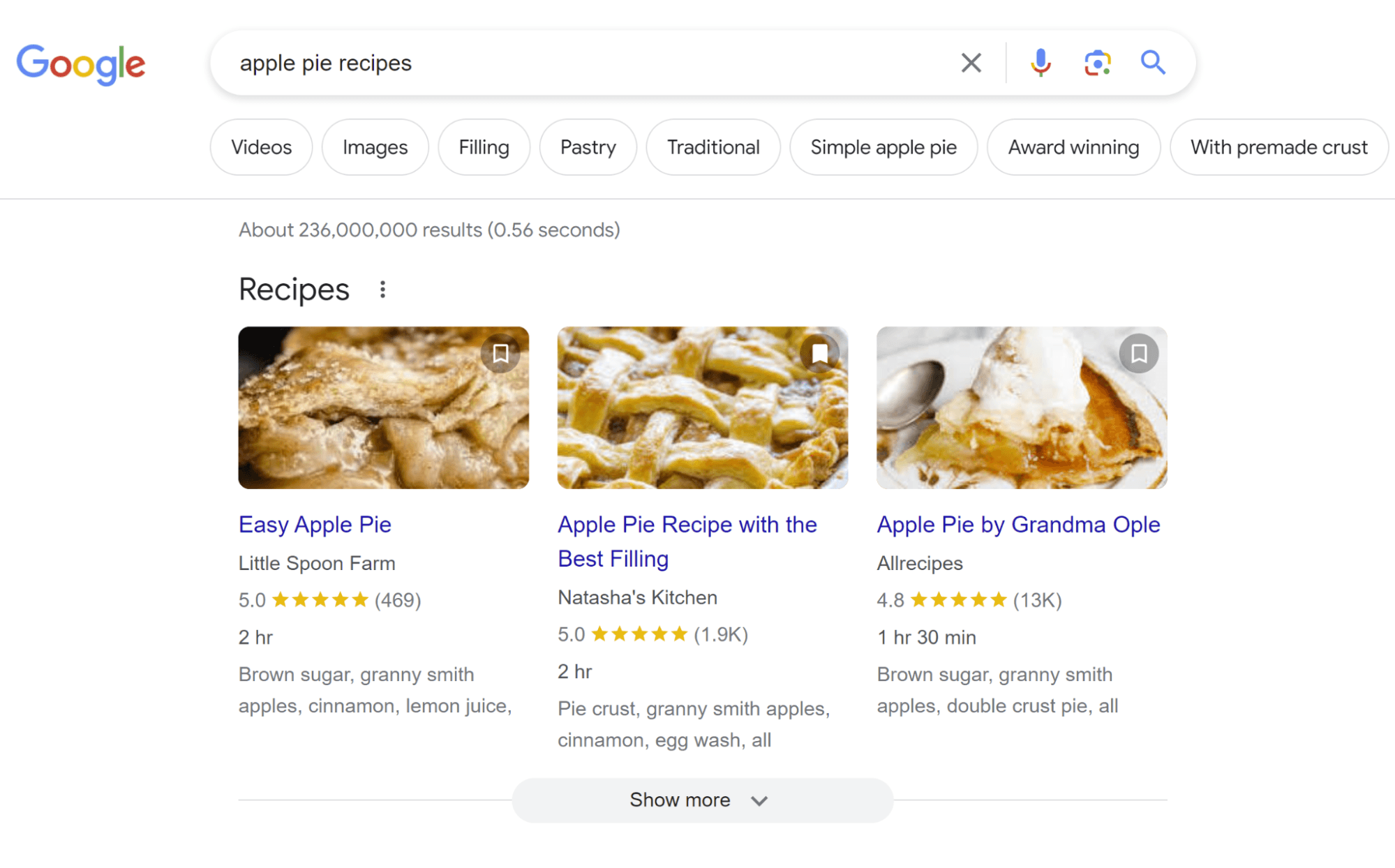Viewport: 1395px width, 868px height.
Task: Open the Easy Apple Pie link
Action: [315, 525]
